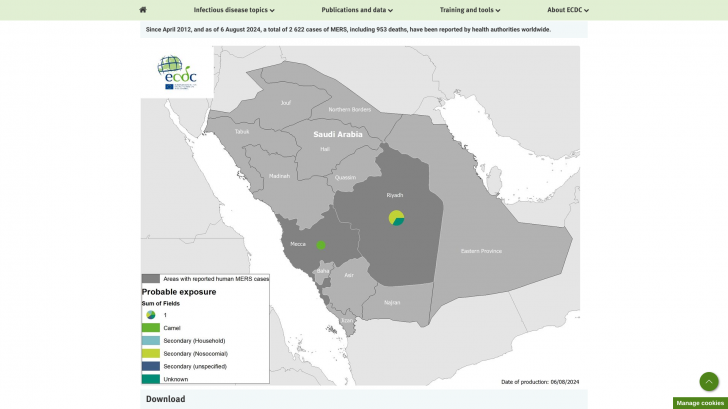
Task: Click the Camel green legend swatch
Action: pyautogui.click(x=151, y=328)
